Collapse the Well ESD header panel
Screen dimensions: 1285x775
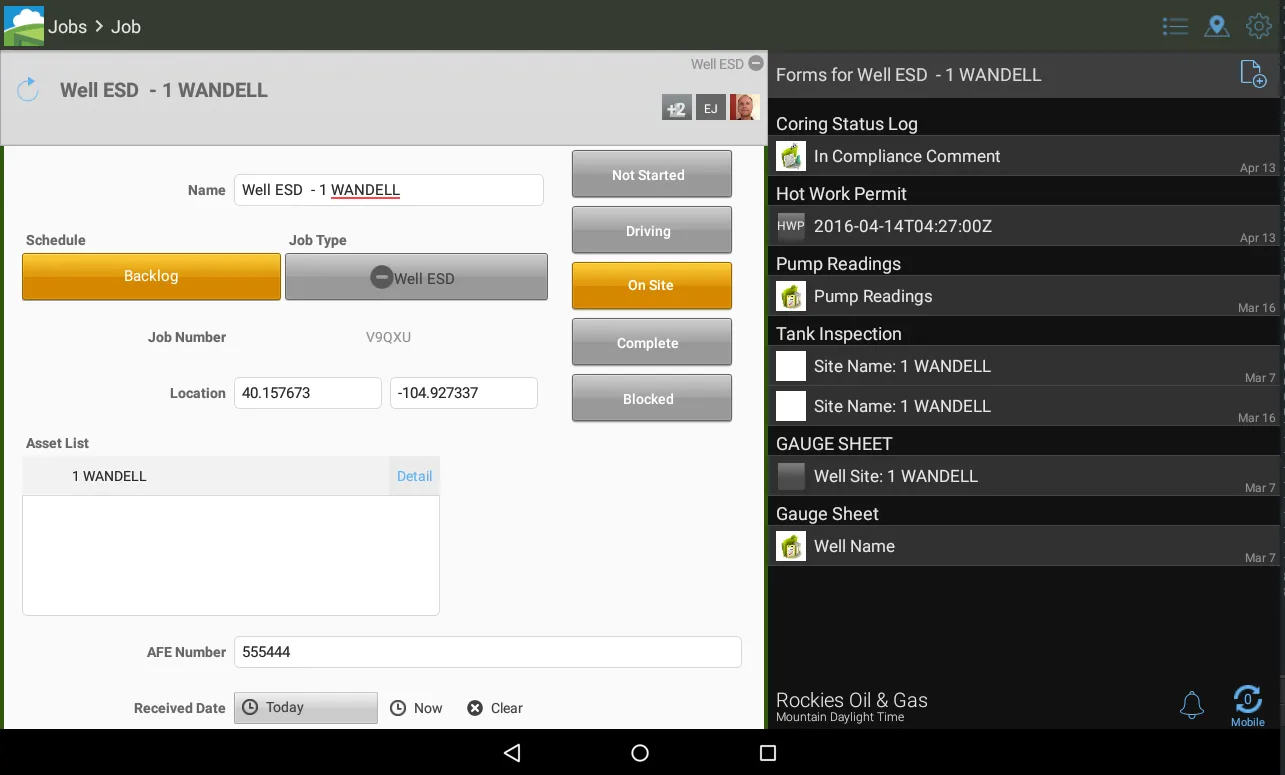click(756, 63)
